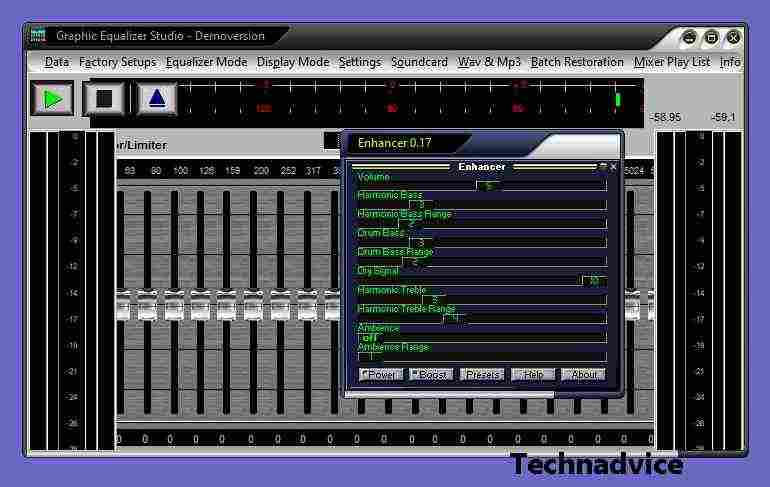Open the Mixer Play List menu
770x487 pixels.
(672, 62)
